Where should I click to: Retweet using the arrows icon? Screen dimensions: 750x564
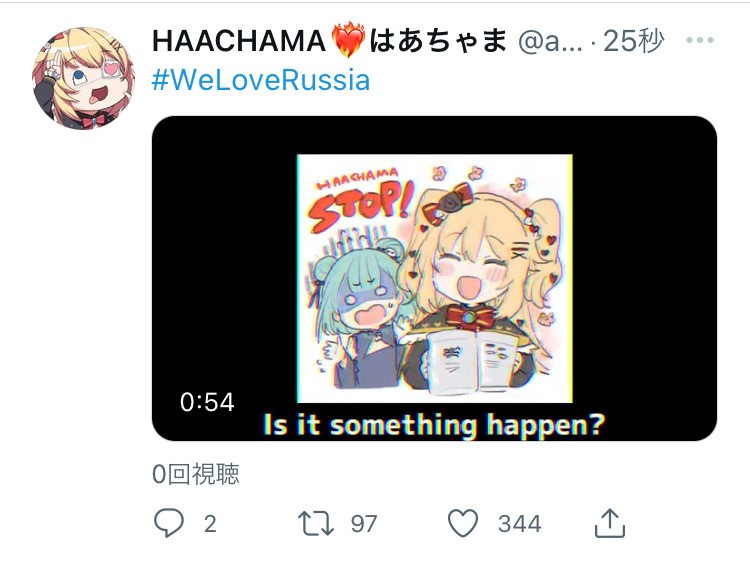pos(316,523)
